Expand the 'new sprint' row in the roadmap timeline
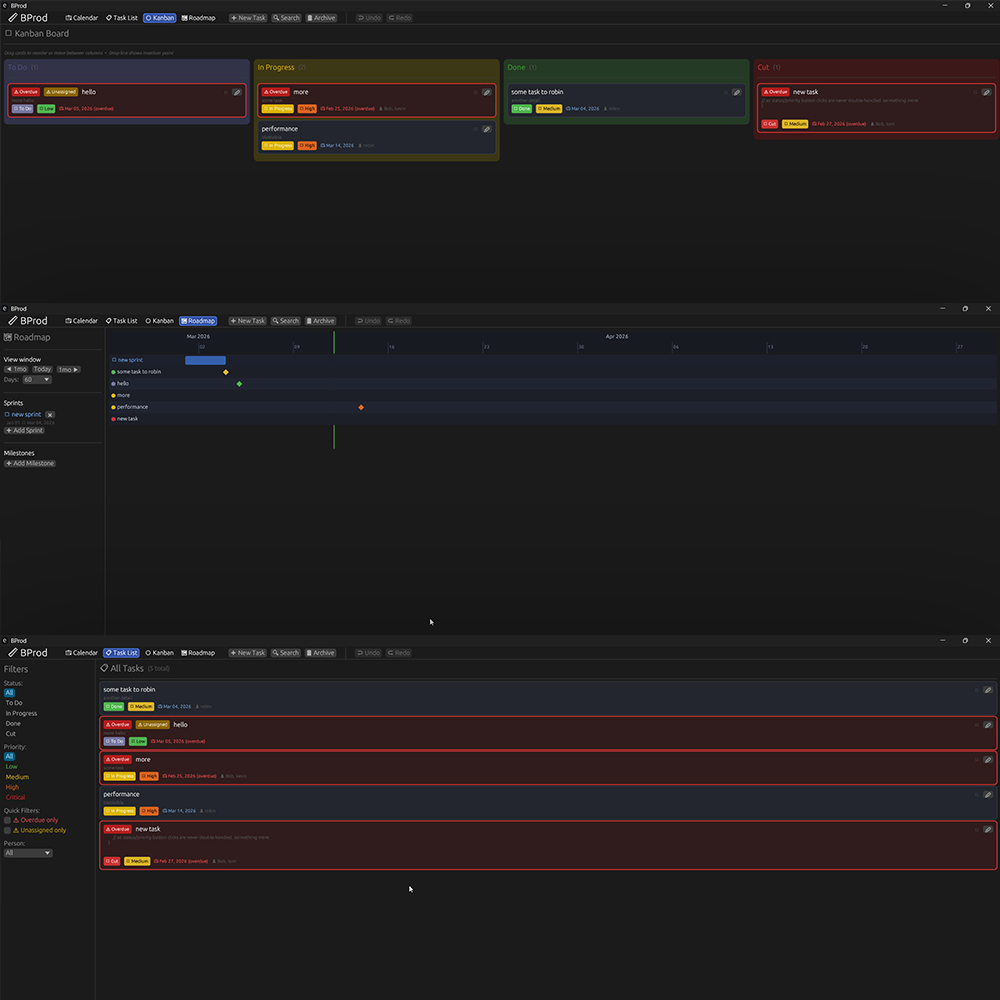 click(113, 360)
